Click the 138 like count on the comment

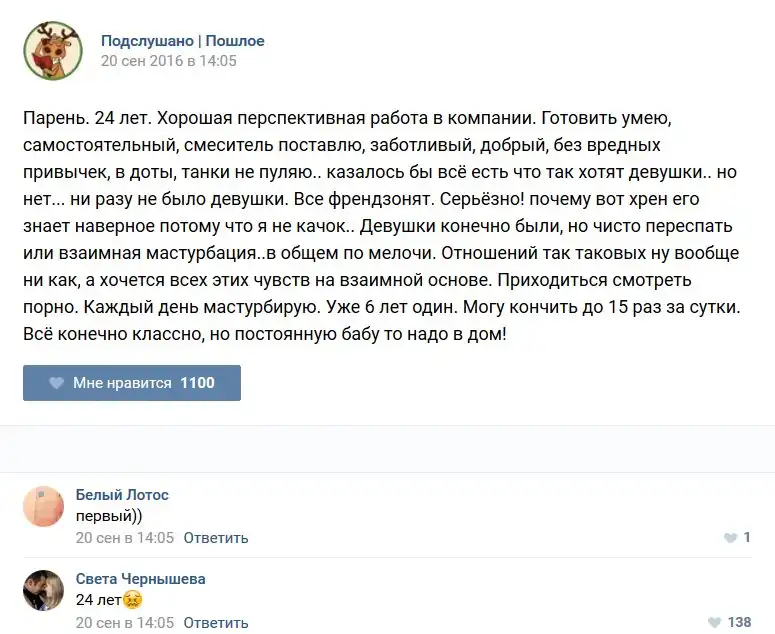point(739,622)
